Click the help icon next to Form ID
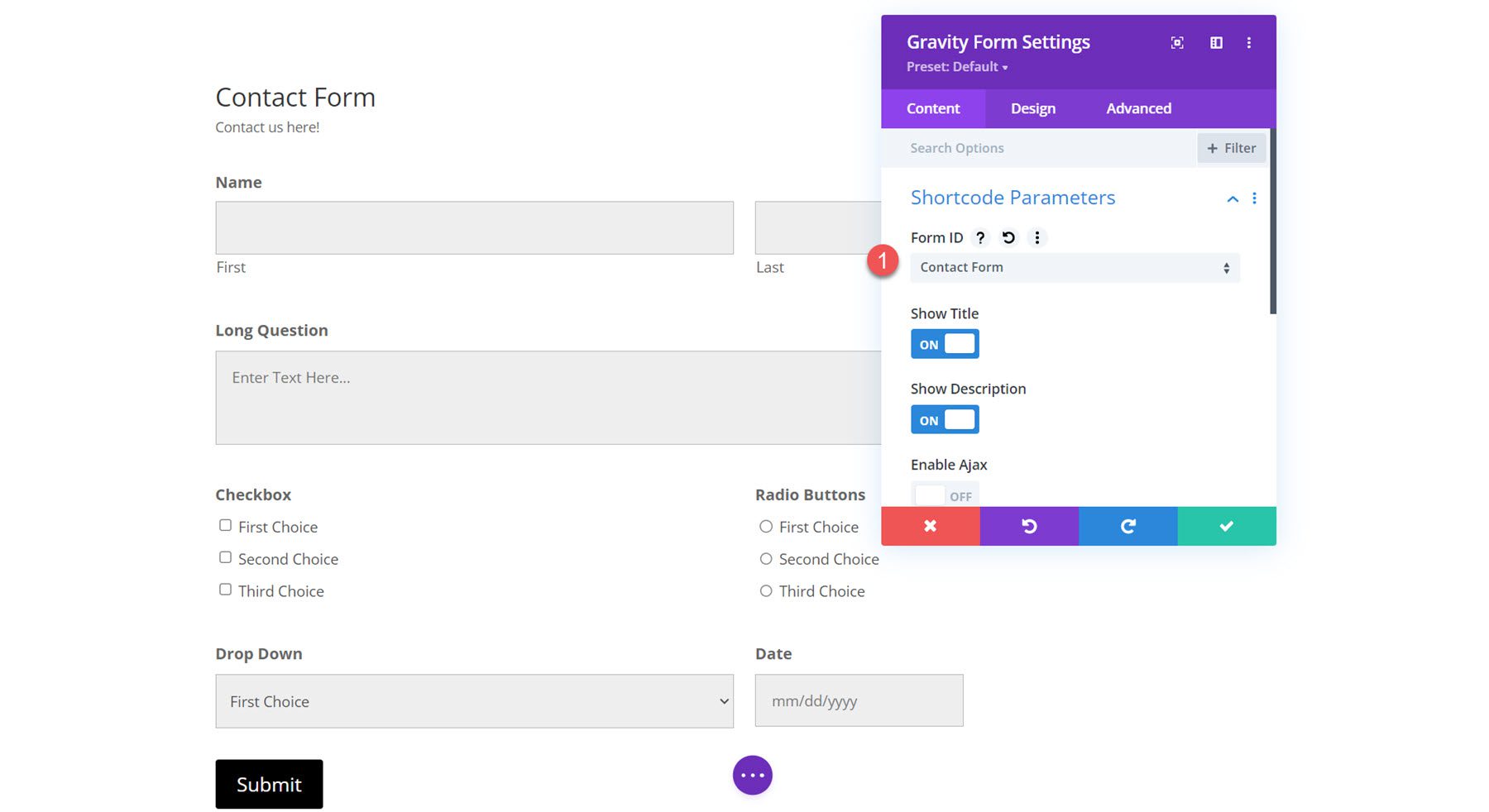Viewport: 1489px width, 812px height. tap(980, 237)
